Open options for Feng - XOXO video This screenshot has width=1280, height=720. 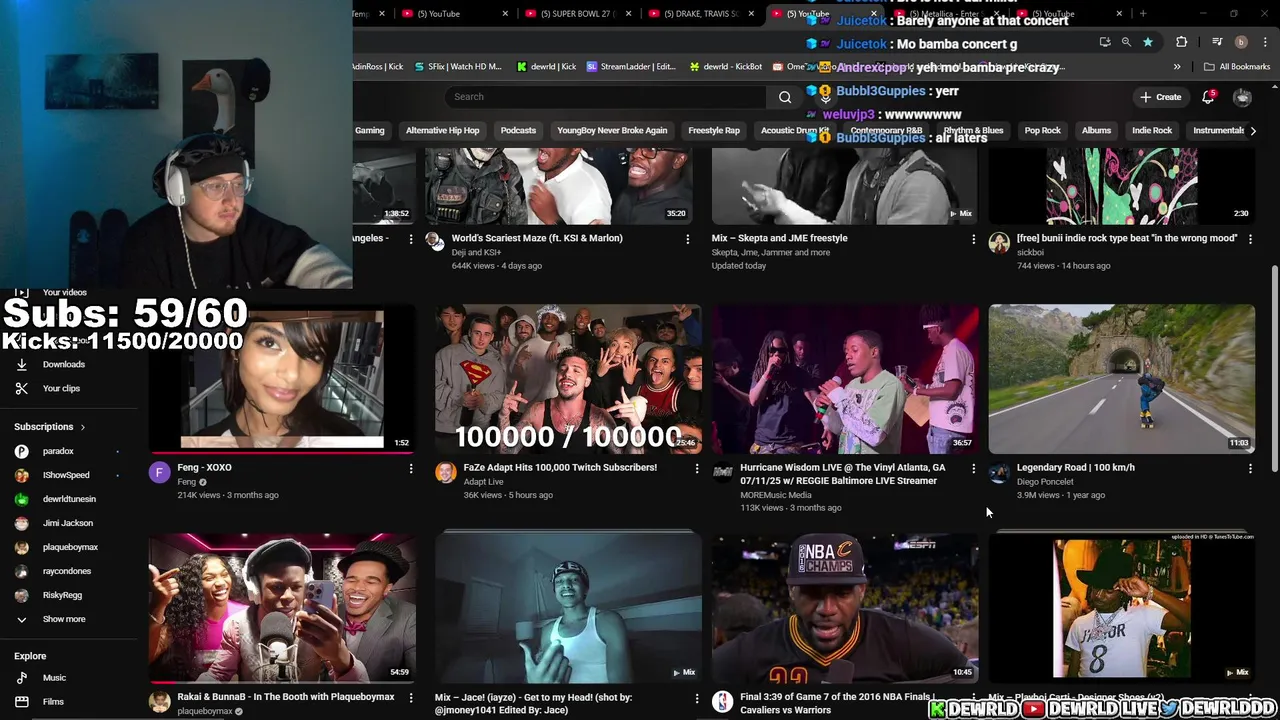coord(410,468)
